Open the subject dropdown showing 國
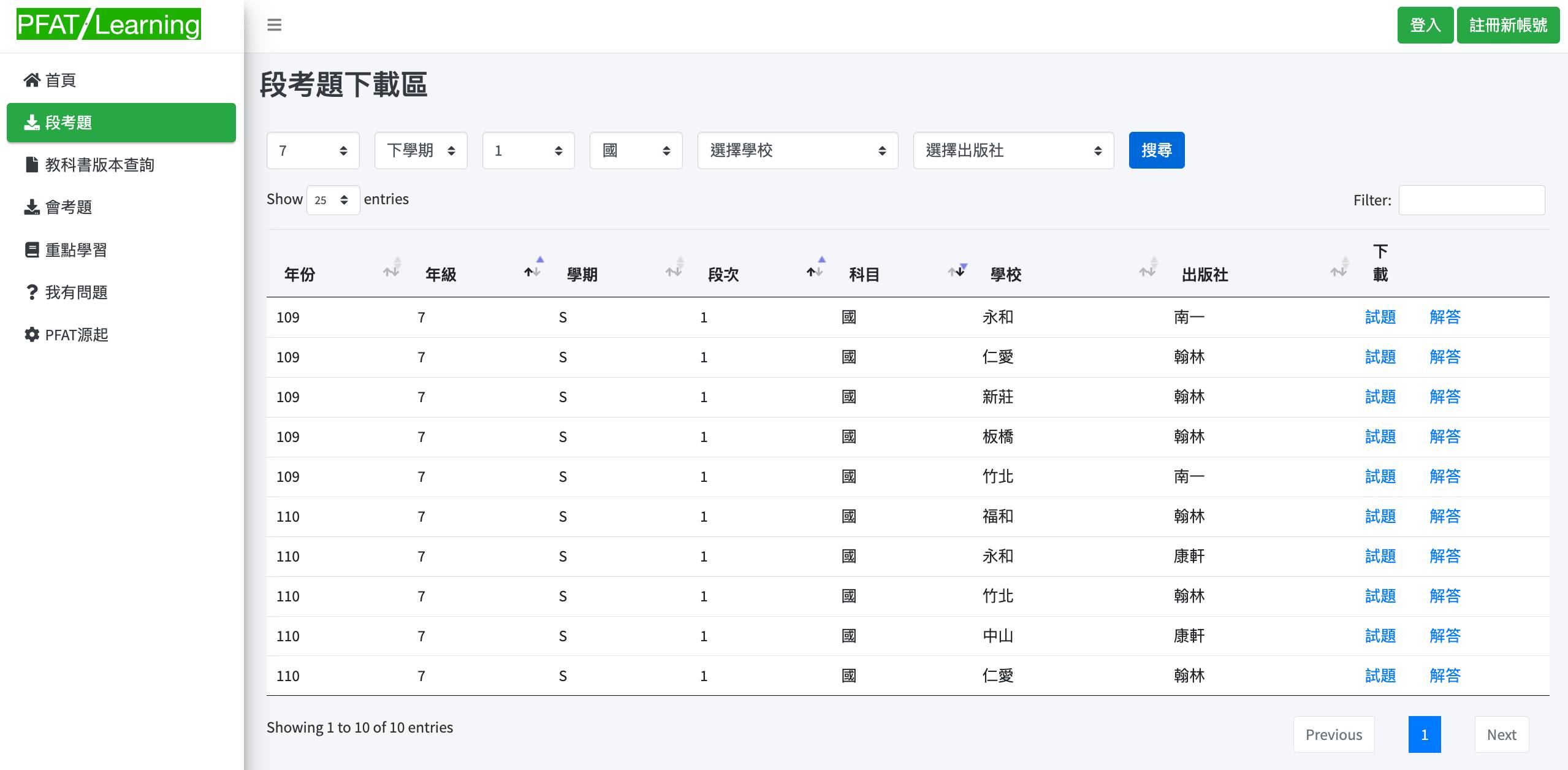Viewport: 1568px width, 770px height. coord(636,150)
